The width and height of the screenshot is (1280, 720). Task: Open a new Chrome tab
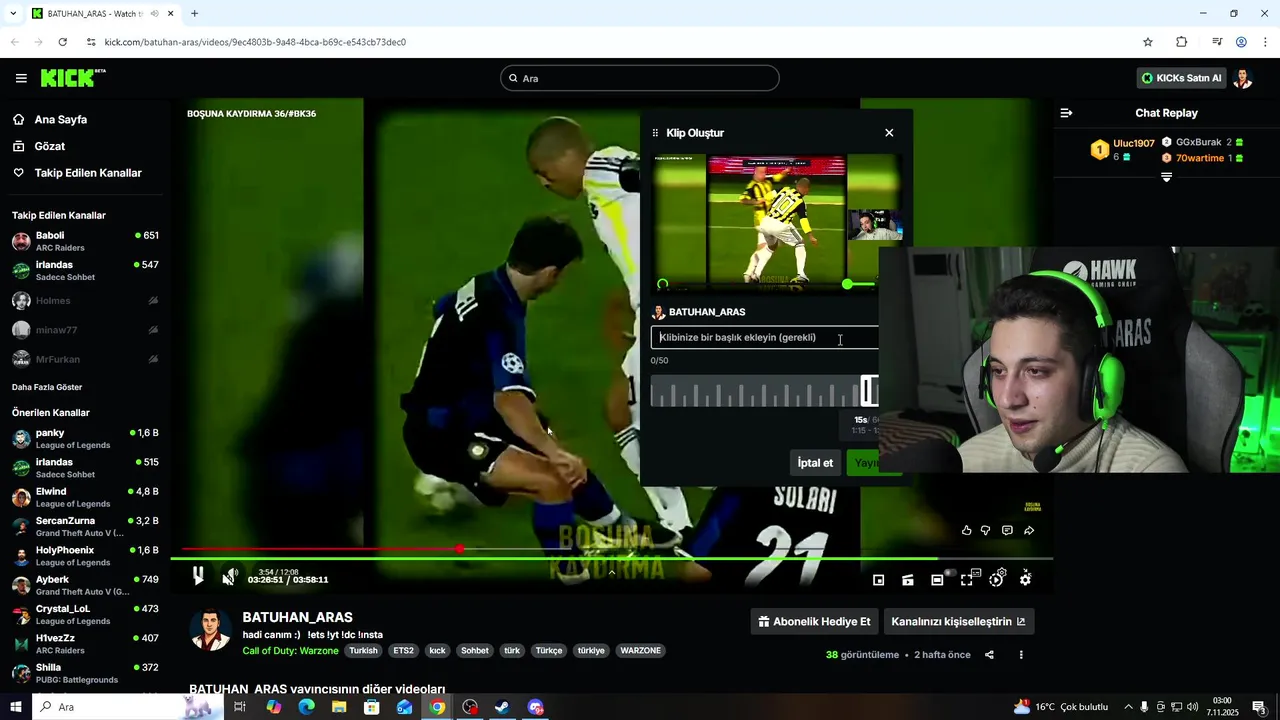pyautogui.click(x=194, y=14)
